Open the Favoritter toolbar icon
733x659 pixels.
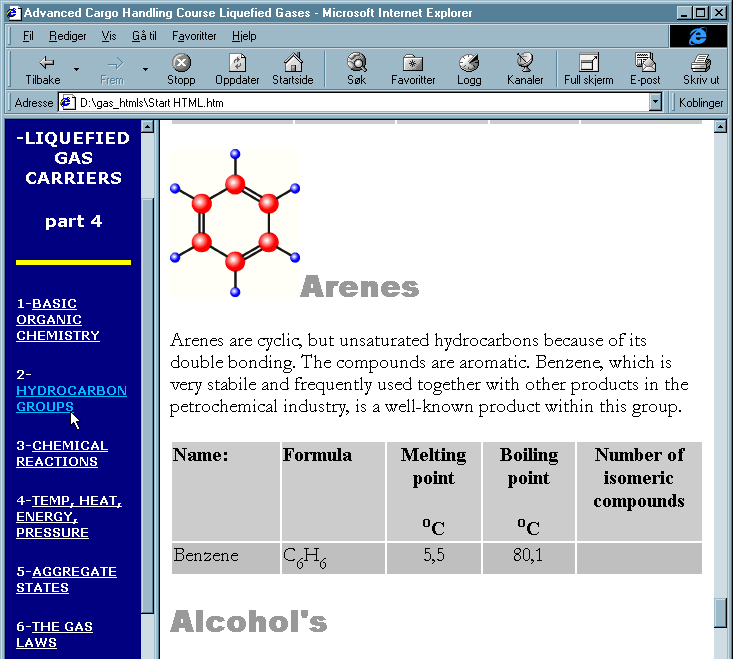[413, 68]
